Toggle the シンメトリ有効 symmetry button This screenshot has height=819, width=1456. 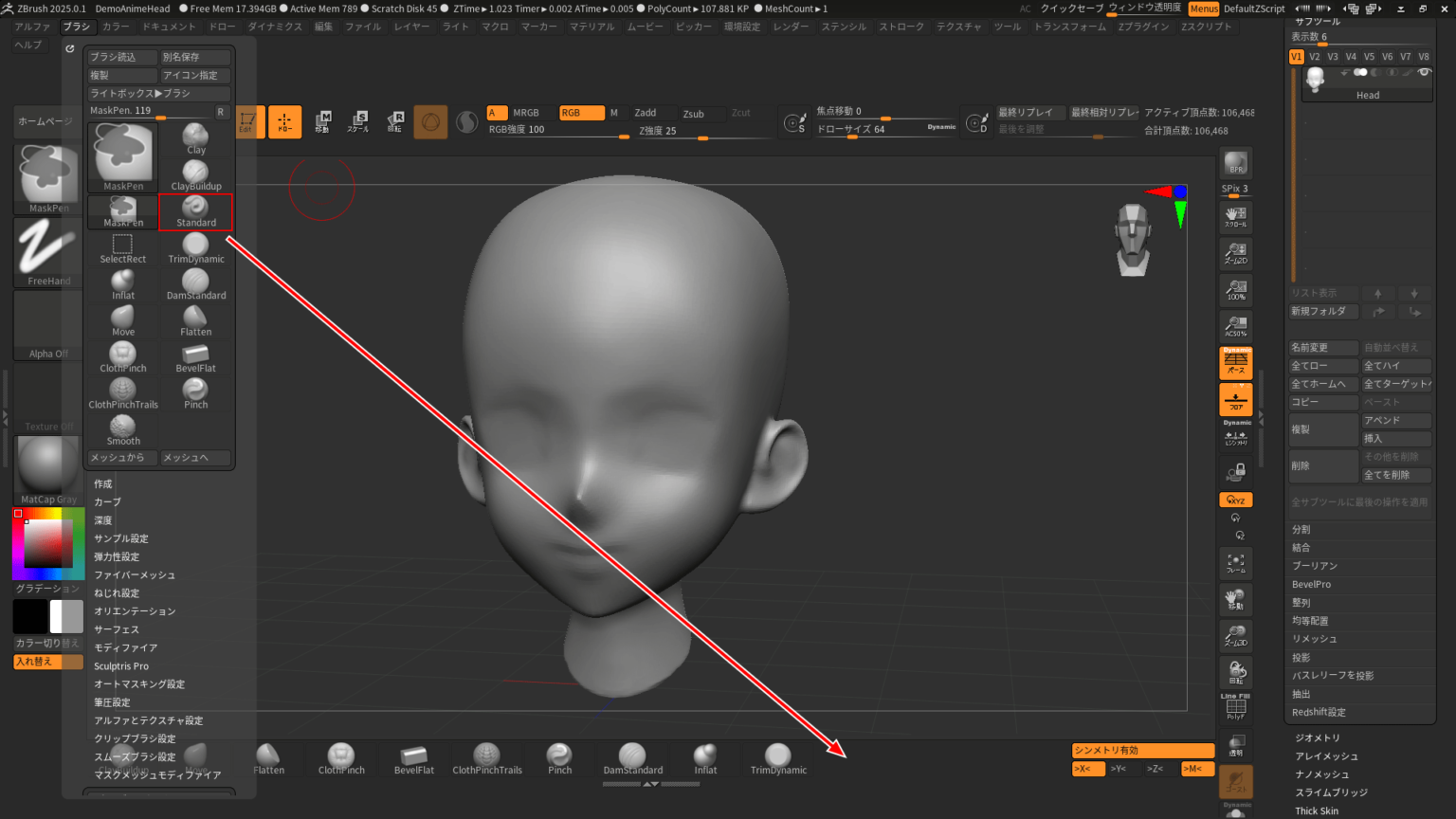(x=1142, y=749)
